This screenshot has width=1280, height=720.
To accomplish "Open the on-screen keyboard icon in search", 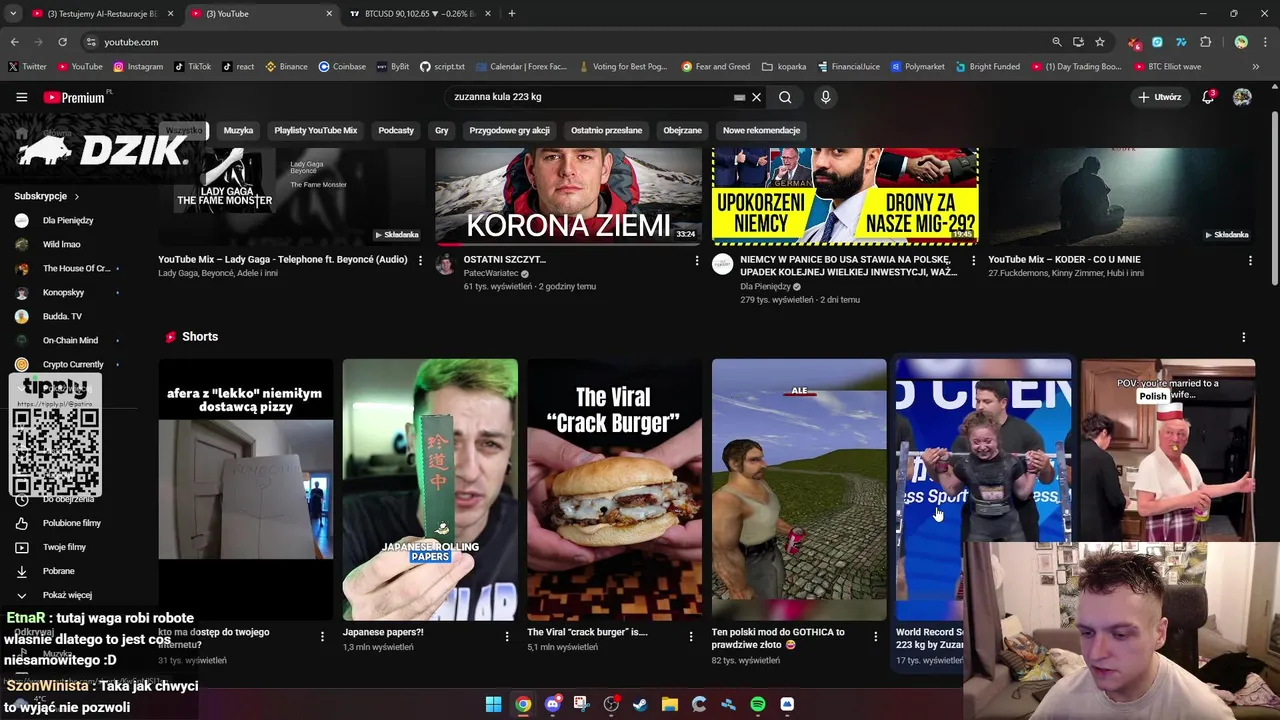I will 739,97.
